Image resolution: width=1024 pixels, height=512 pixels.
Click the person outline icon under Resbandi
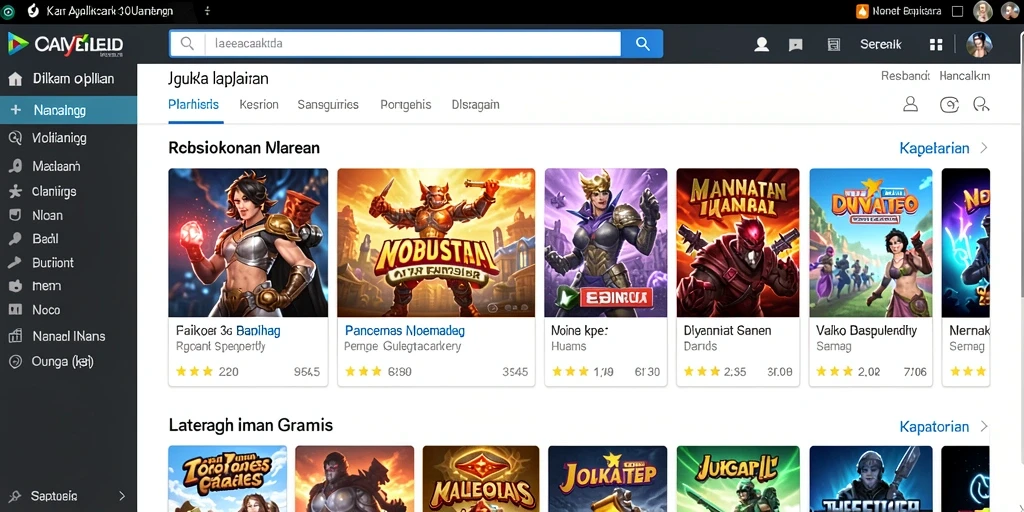click(x=910, y=104)
